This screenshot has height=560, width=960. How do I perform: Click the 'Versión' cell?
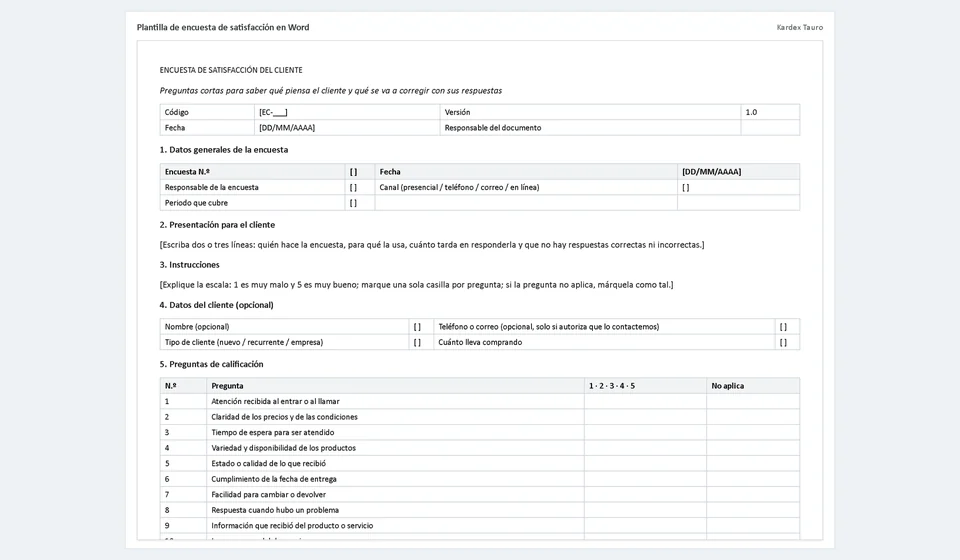(590, 112)
